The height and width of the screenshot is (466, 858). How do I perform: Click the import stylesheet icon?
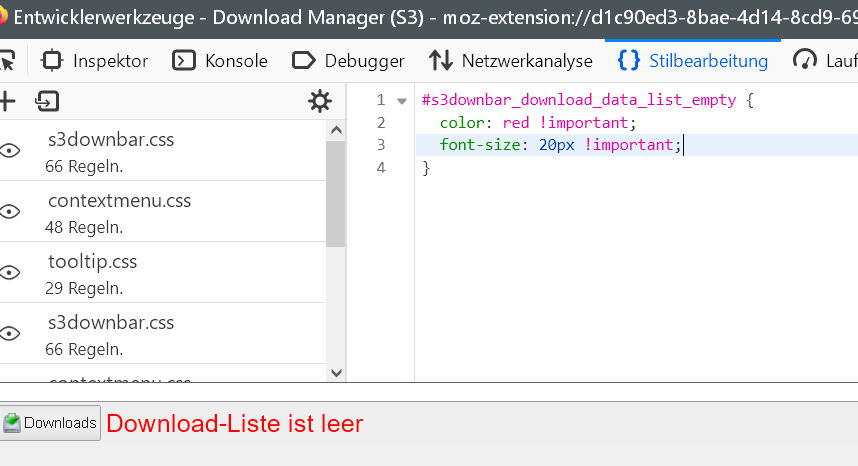(x=46, y=101)
